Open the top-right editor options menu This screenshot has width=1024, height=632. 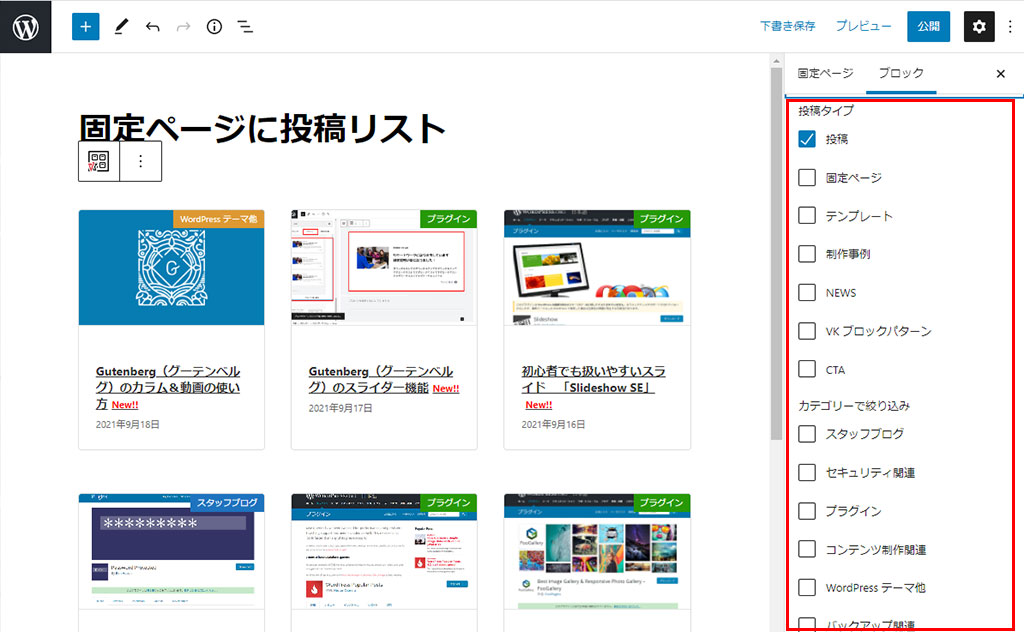coord(1010,27)
